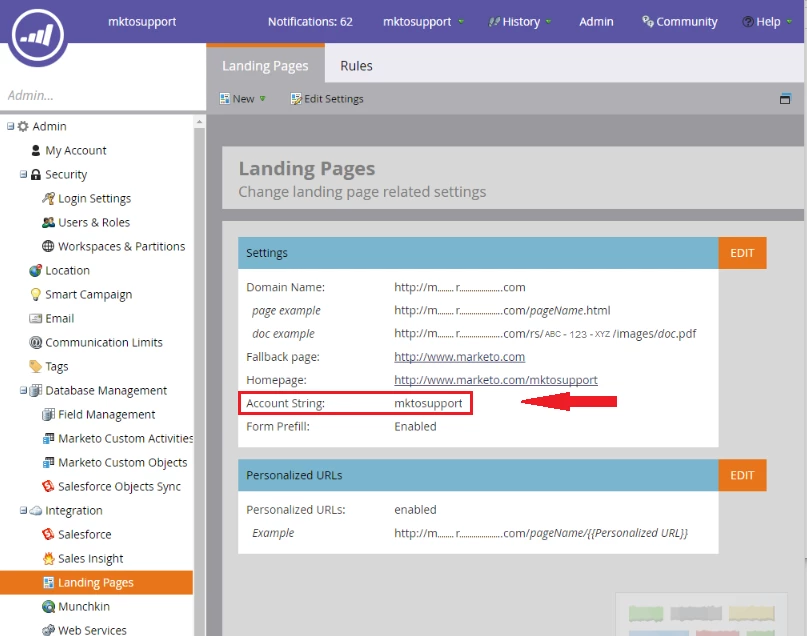Click the tree scrollbar up arrow
Viewport: 807px width, 636px height.
pos(199,122)
